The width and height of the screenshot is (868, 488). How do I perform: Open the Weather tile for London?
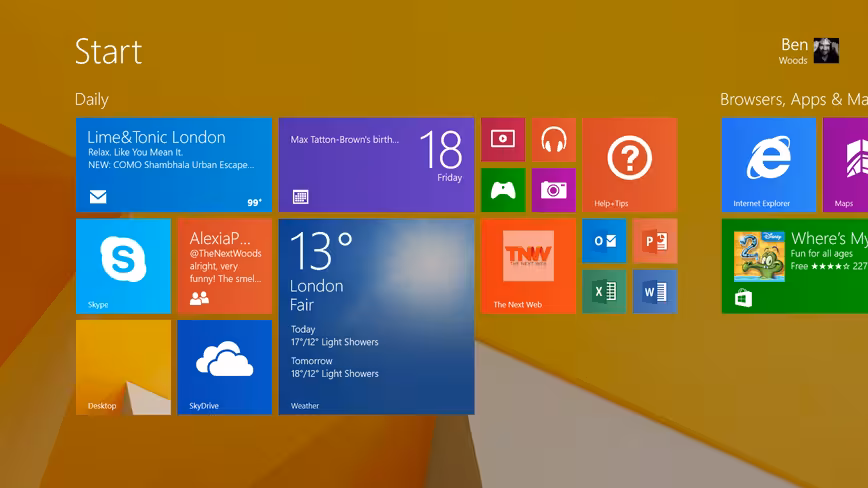click(376, 316)
